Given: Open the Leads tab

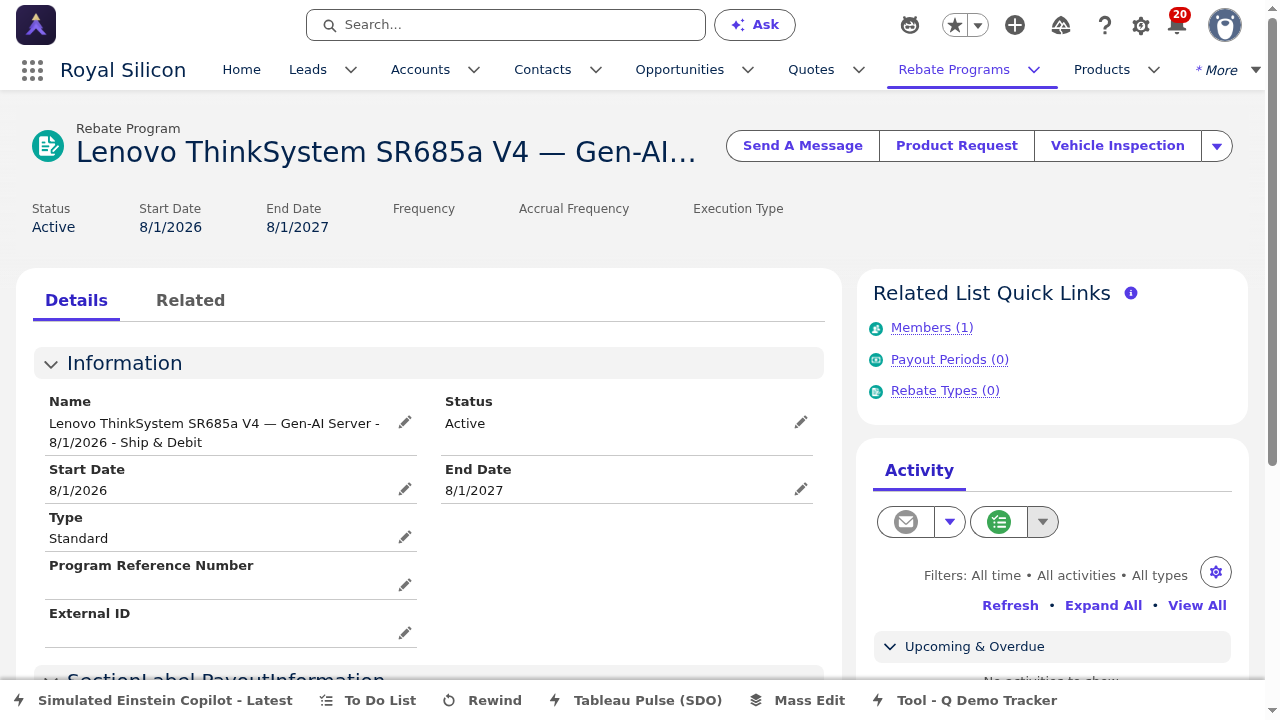Looking at the screenshot, I should click(308, 70).
